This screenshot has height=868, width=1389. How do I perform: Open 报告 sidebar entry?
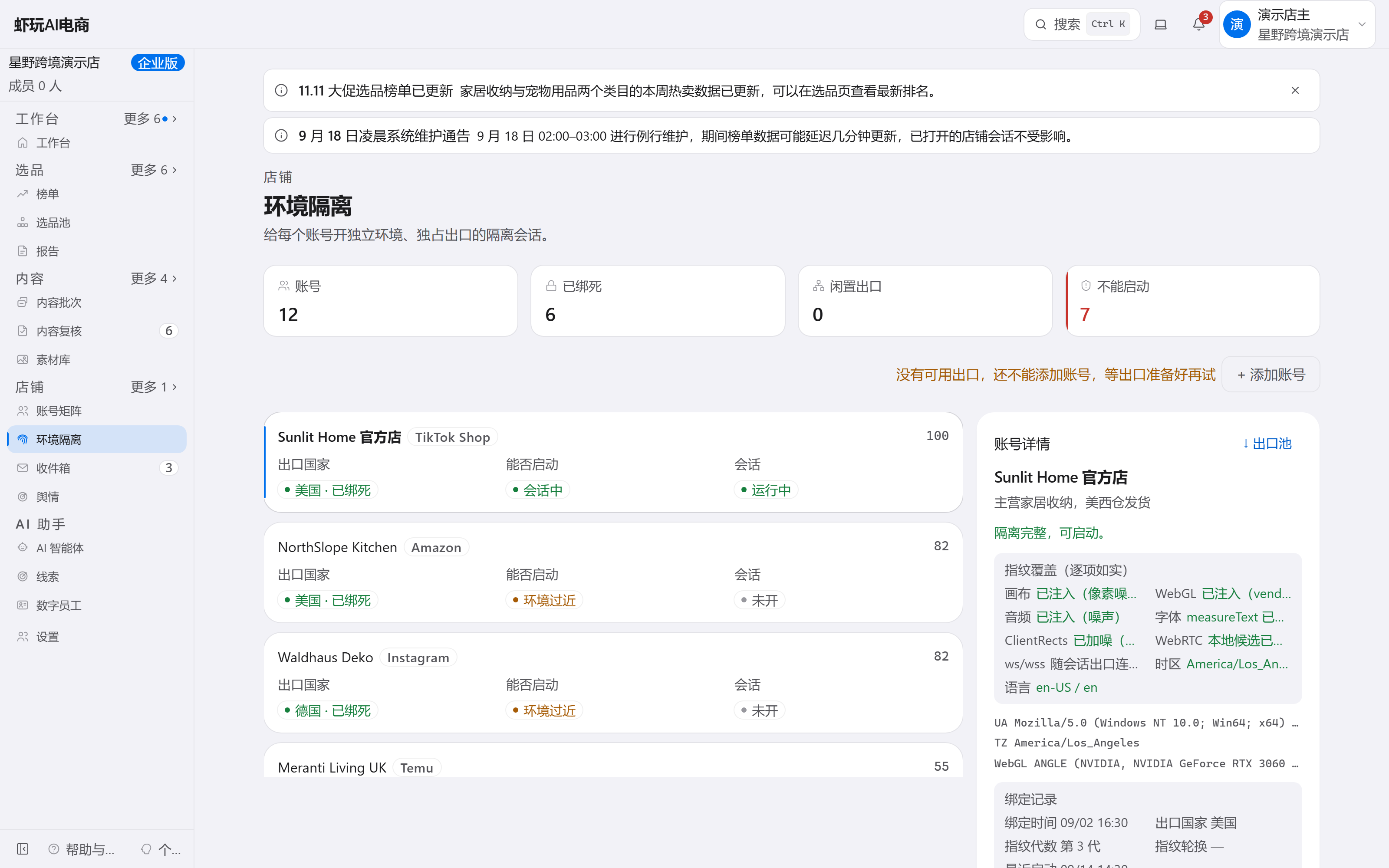(x=96, y=251)
